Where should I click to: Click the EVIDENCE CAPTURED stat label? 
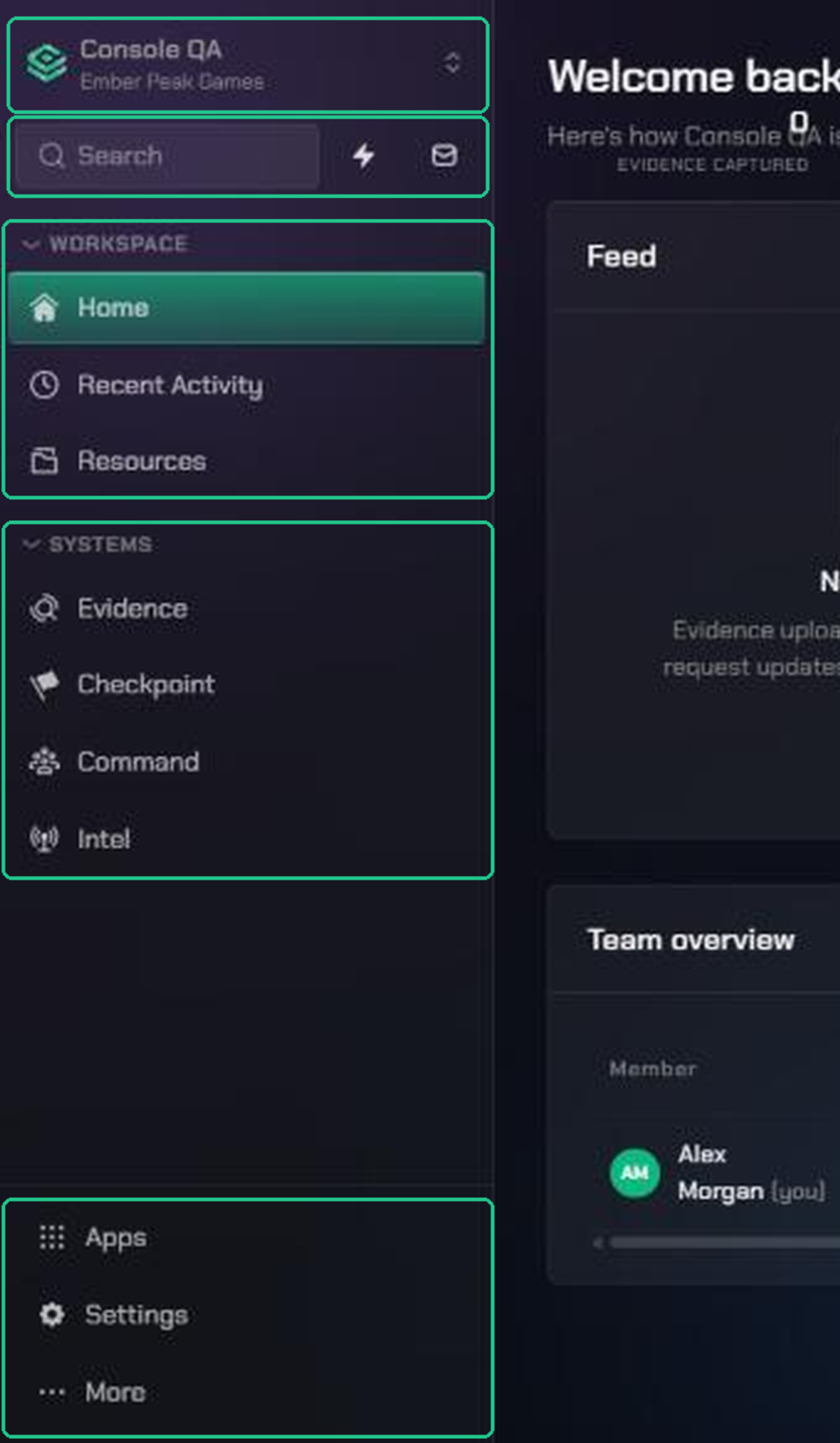click(713, 165)
